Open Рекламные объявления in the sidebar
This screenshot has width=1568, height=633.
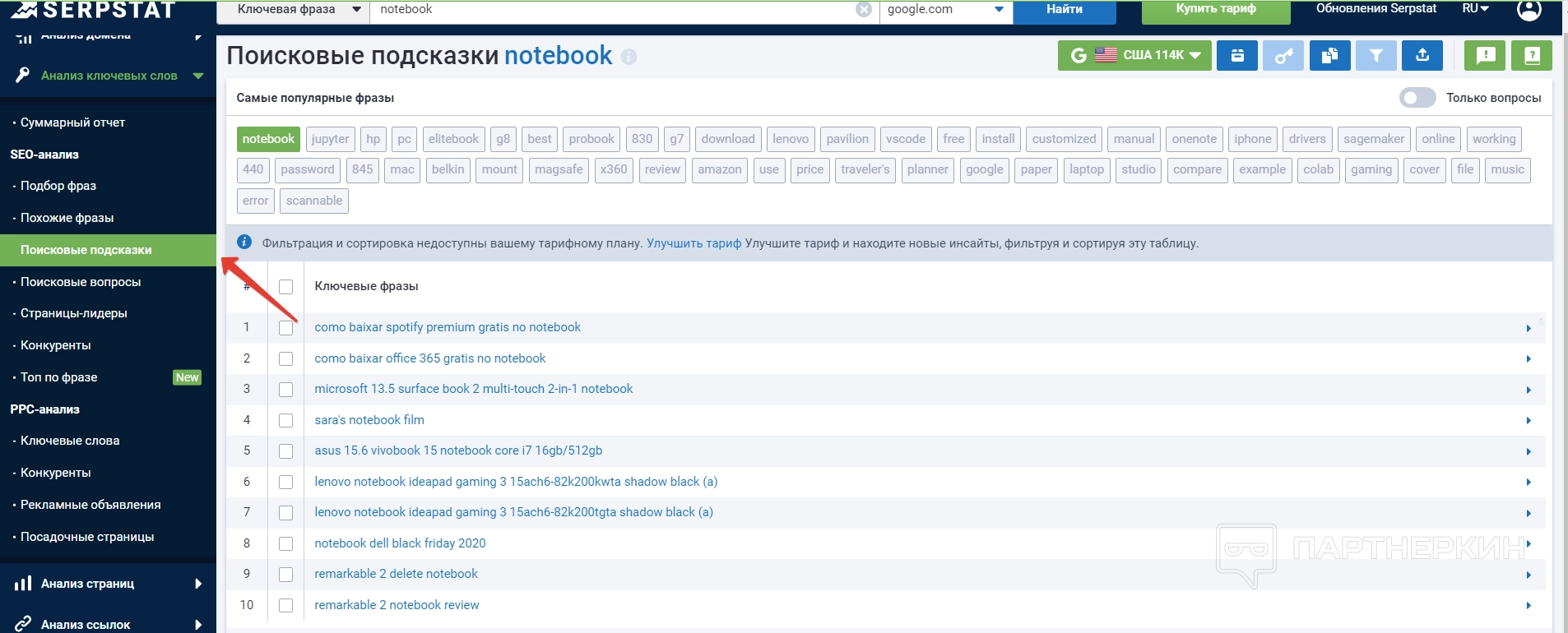(90, 505)
